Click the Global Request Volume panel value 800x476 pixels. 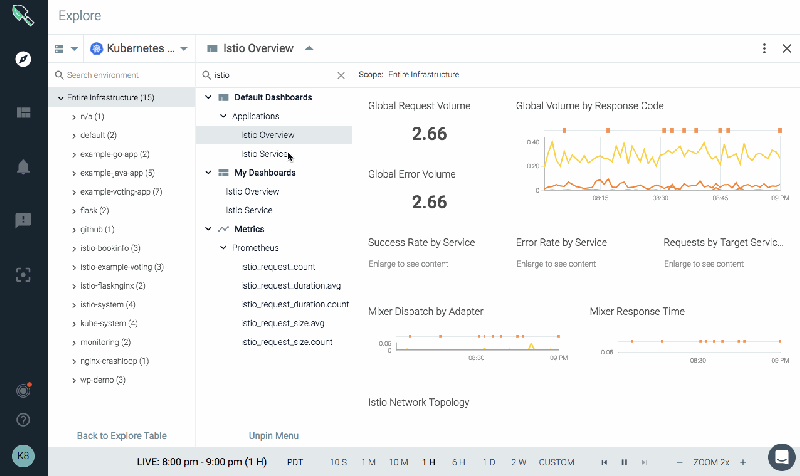pyautogui.click(x=430, y=134)
